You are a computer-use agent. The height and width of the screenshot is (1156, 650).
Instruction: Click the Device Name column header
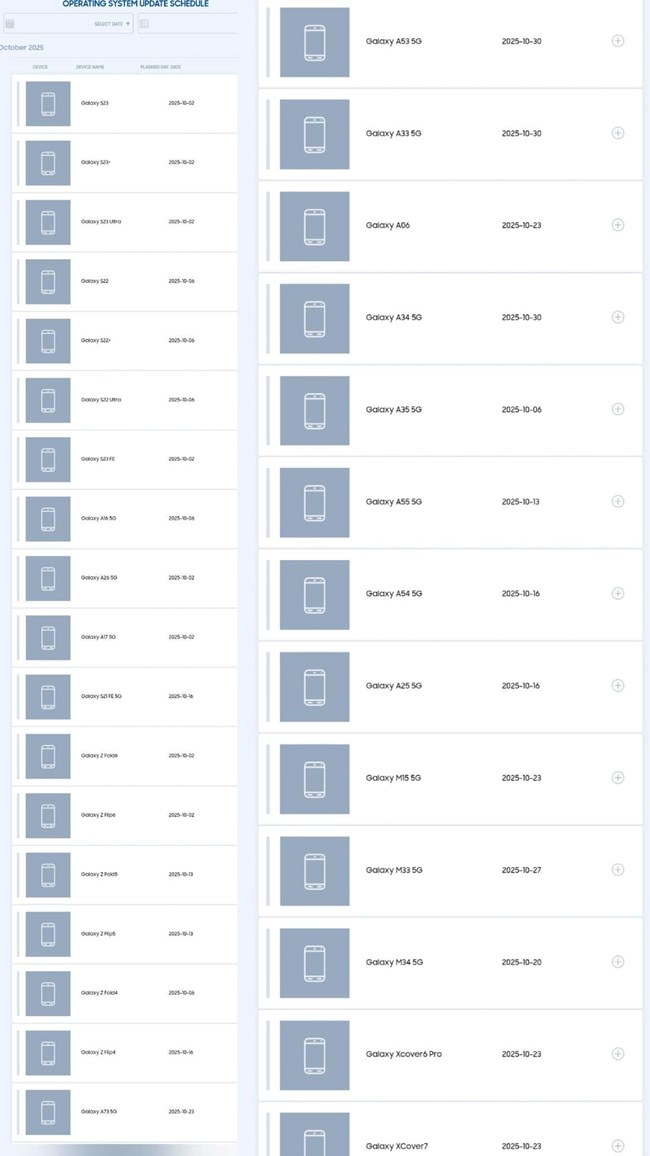90,67
